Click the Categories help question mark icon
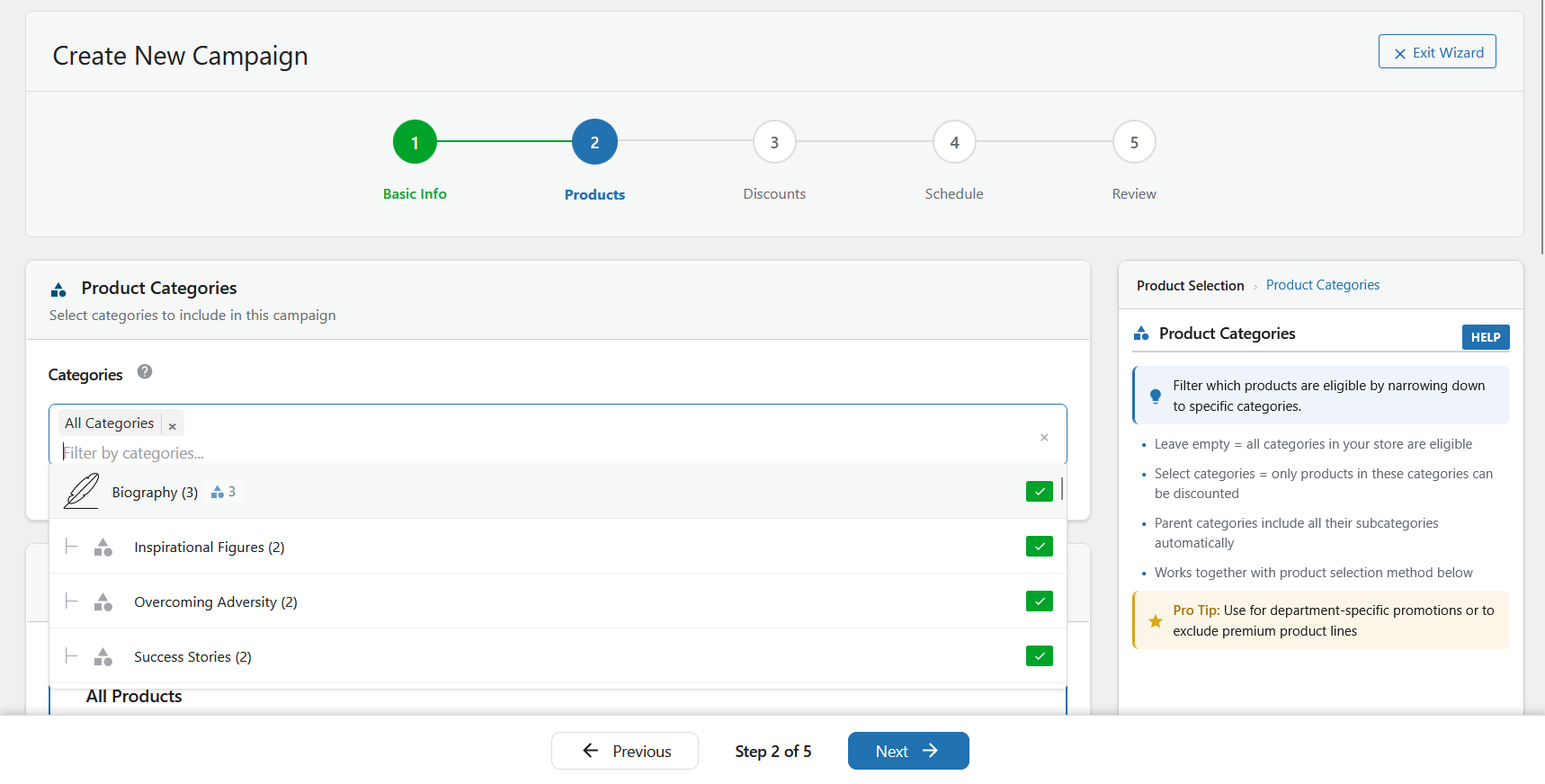 [x=145, y=372]
